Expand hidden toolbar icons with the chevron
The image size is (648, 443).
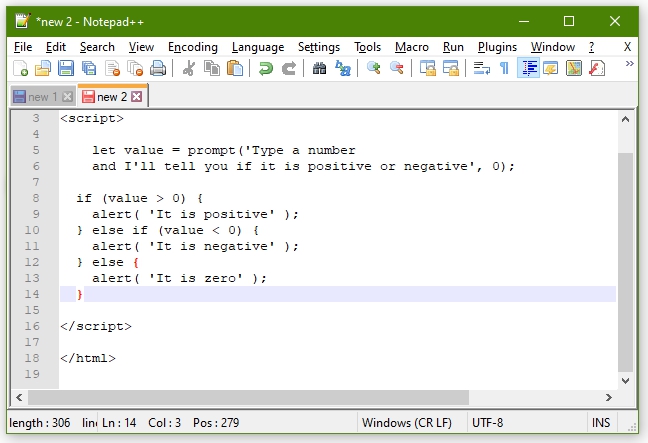[629, 64]
